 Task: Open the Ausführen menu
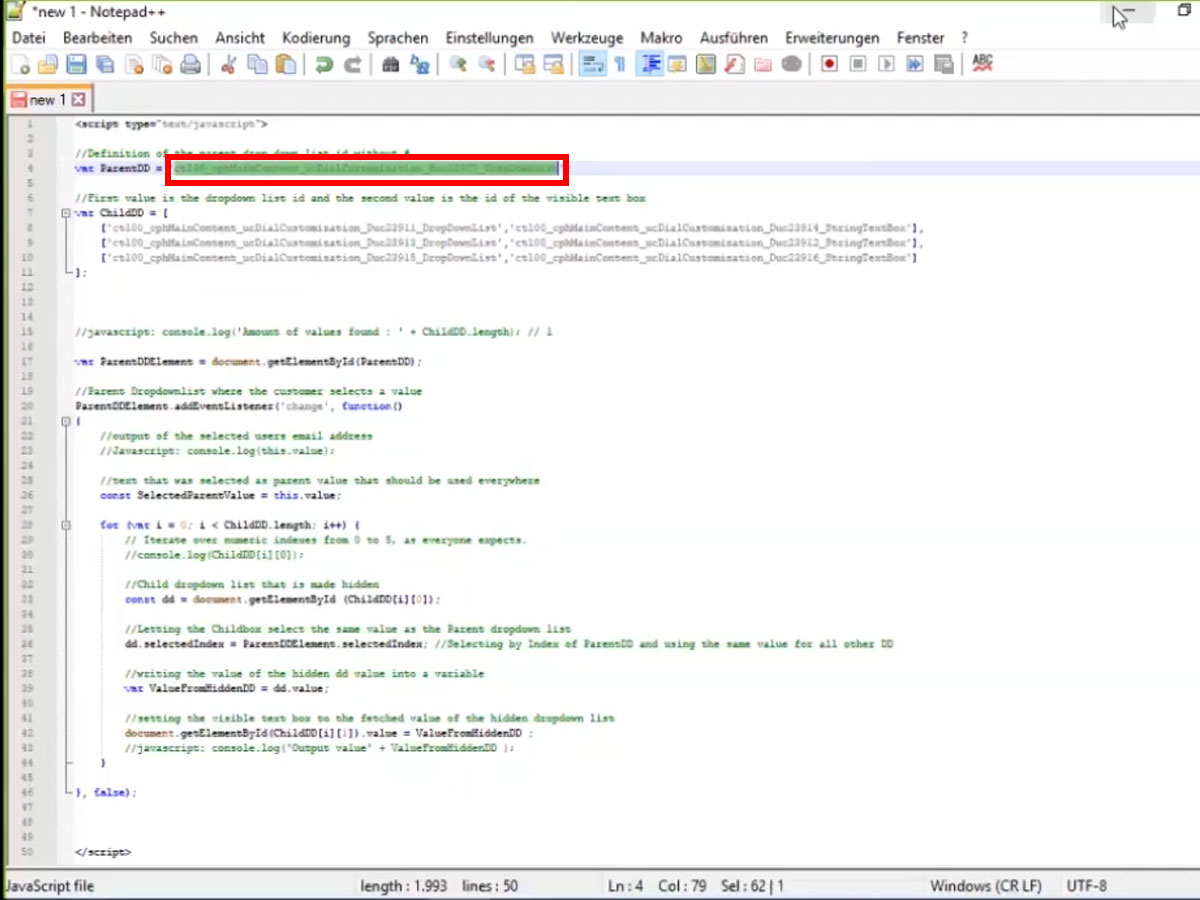click(x=734, y=38)
